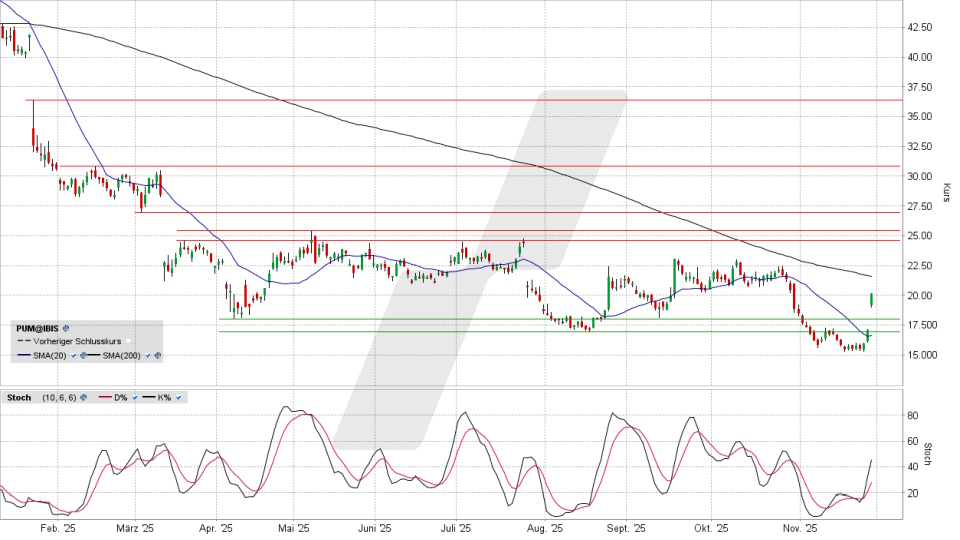Image resolution: width=960 pixels, height=540 pixels.
Task: Click the latest green candlestick near 20.00
Action: (x=873, y=299)
